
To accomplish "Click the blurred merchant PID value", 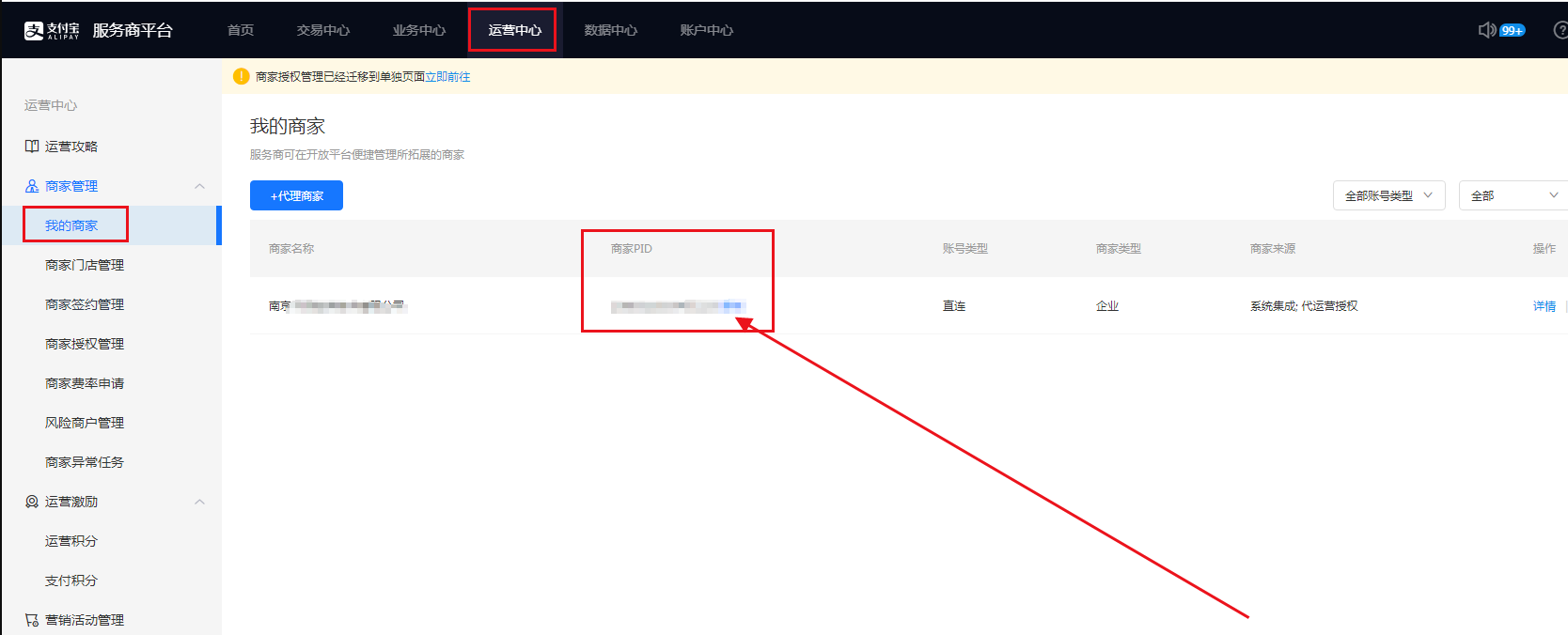I will 678,306.
